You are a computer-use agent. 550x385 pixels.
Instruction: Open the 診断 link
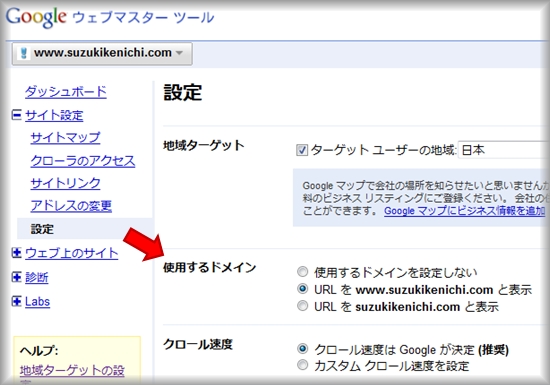pyautogui.click(x=37, y=277)
